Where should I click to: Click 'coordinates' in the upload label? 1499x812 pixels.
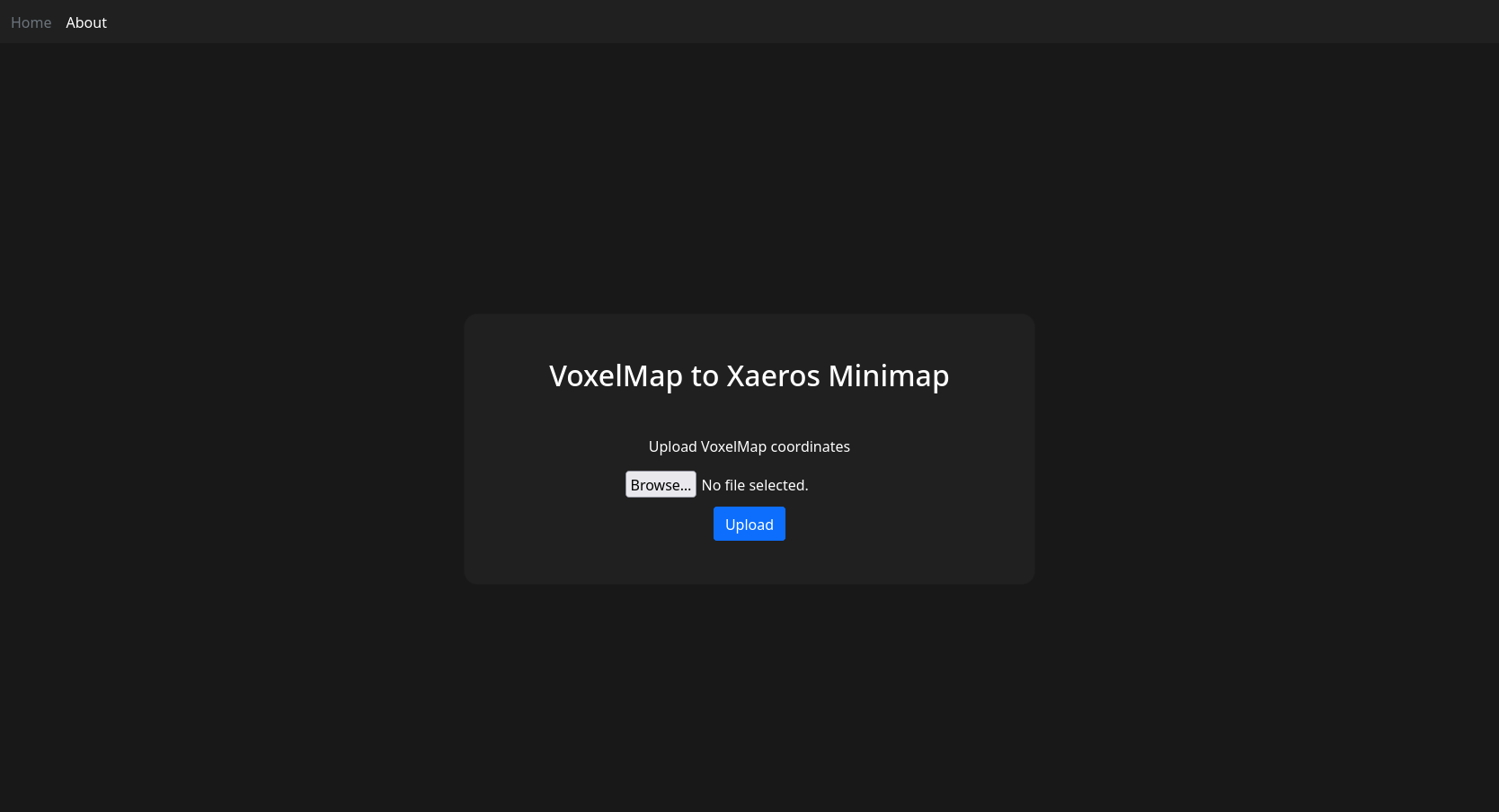811,446
